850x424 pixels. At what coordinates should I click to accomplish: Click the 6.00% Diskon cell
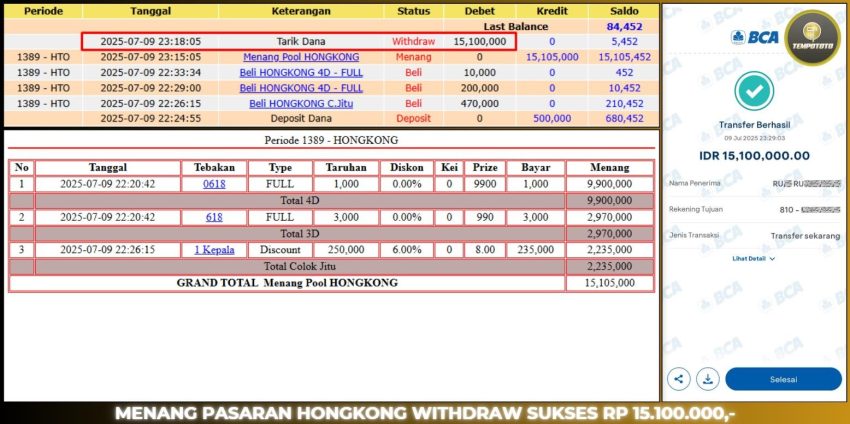(x=407, y=249)
